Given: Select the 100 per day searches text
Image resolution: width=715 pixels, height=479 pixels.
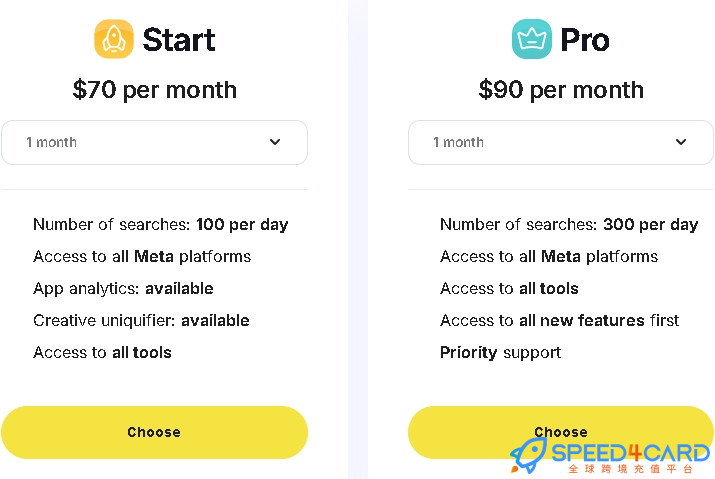Looking at the screenshot, I should 242,224.
